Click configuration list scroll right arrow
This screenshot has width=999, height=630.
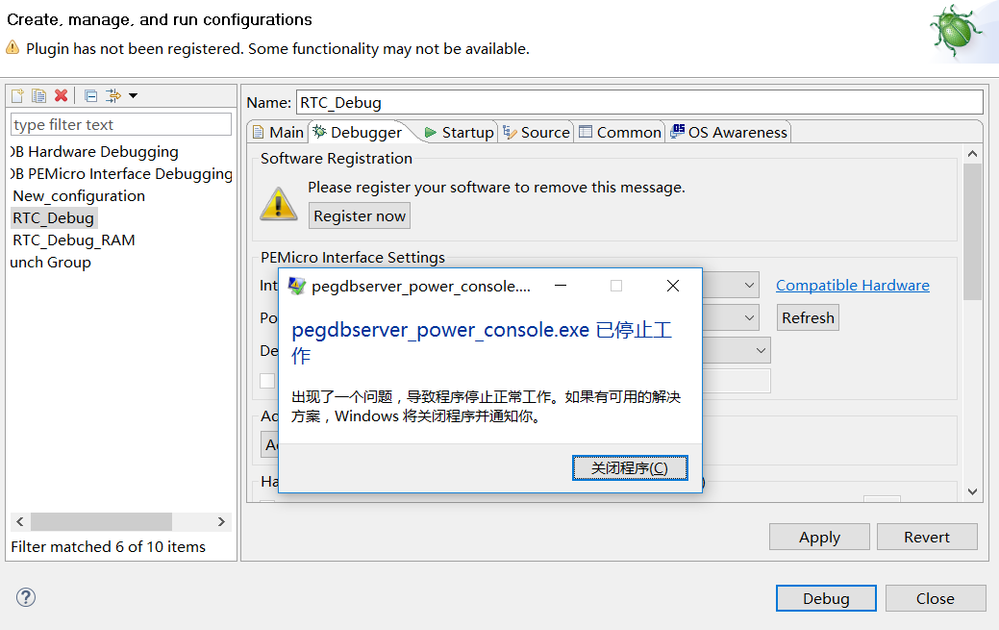pos(221,522)
